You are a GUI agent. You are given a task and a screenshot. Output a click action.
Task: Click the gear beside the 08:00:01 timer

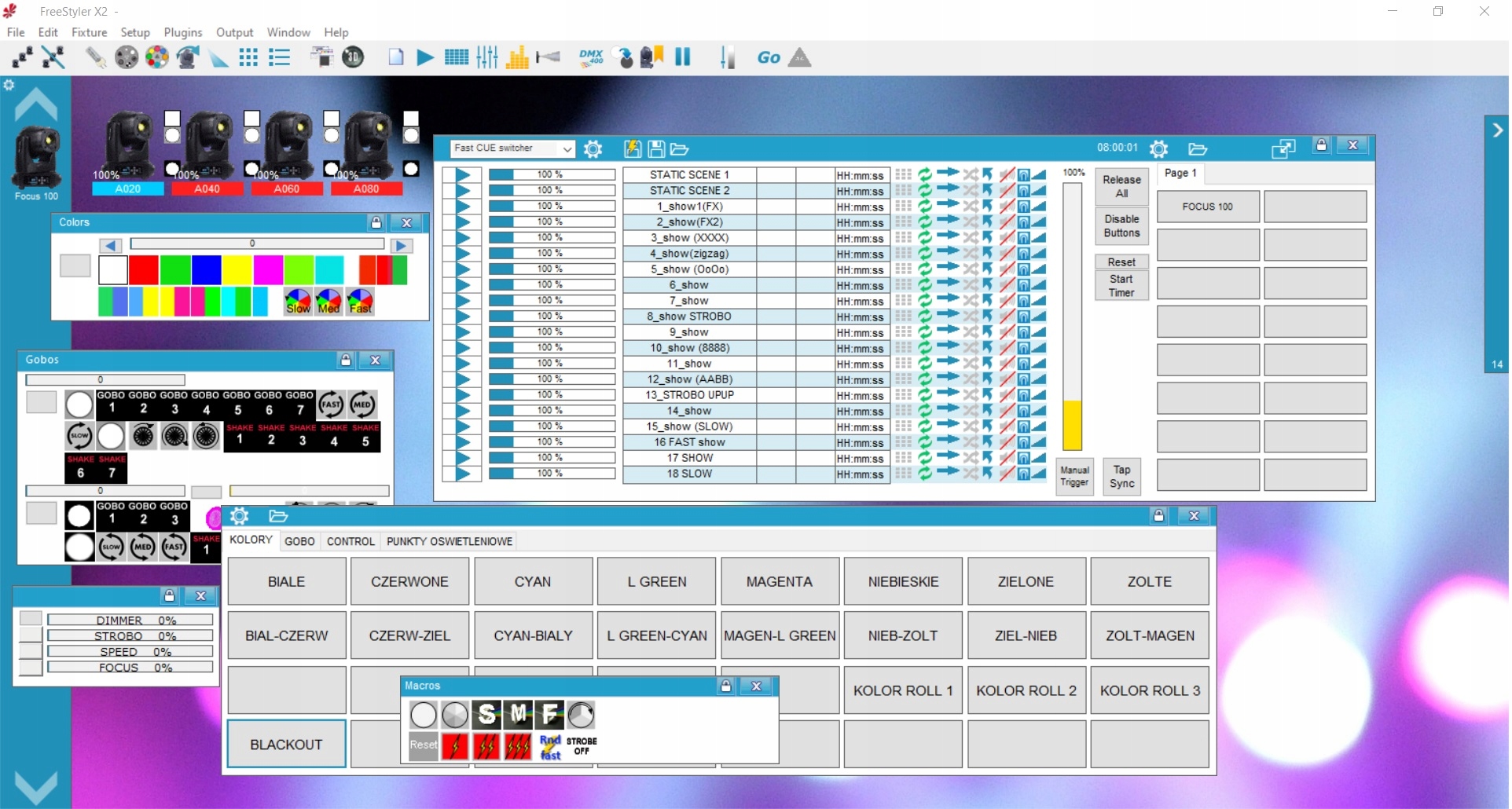pyautogui.click(x=1158, y=148)
